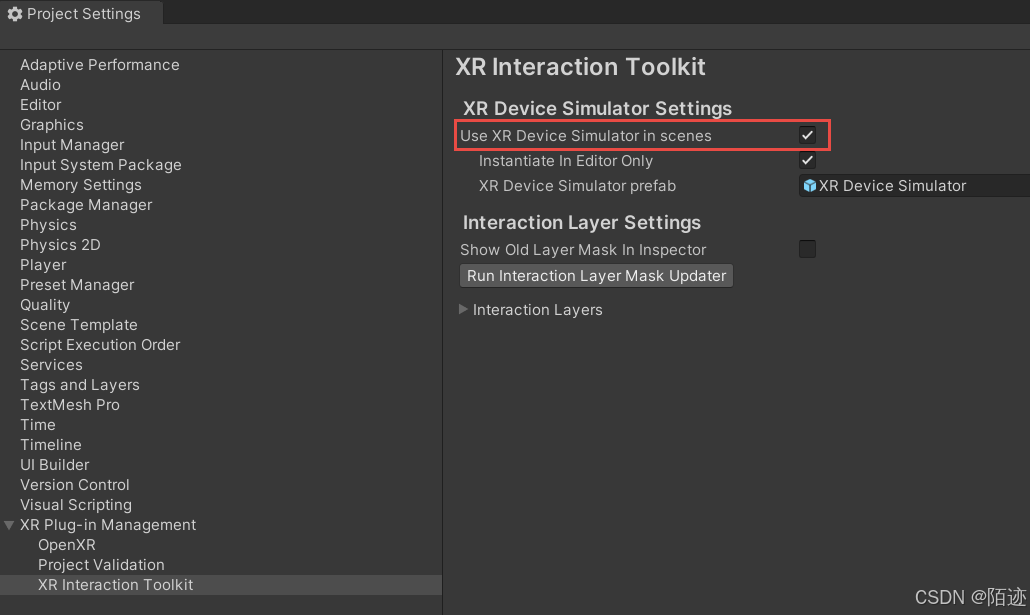Collapse the XR Plug-in Management tree arrow
The height and width of the screenshot is (616, 1031).
pos(9,525)
